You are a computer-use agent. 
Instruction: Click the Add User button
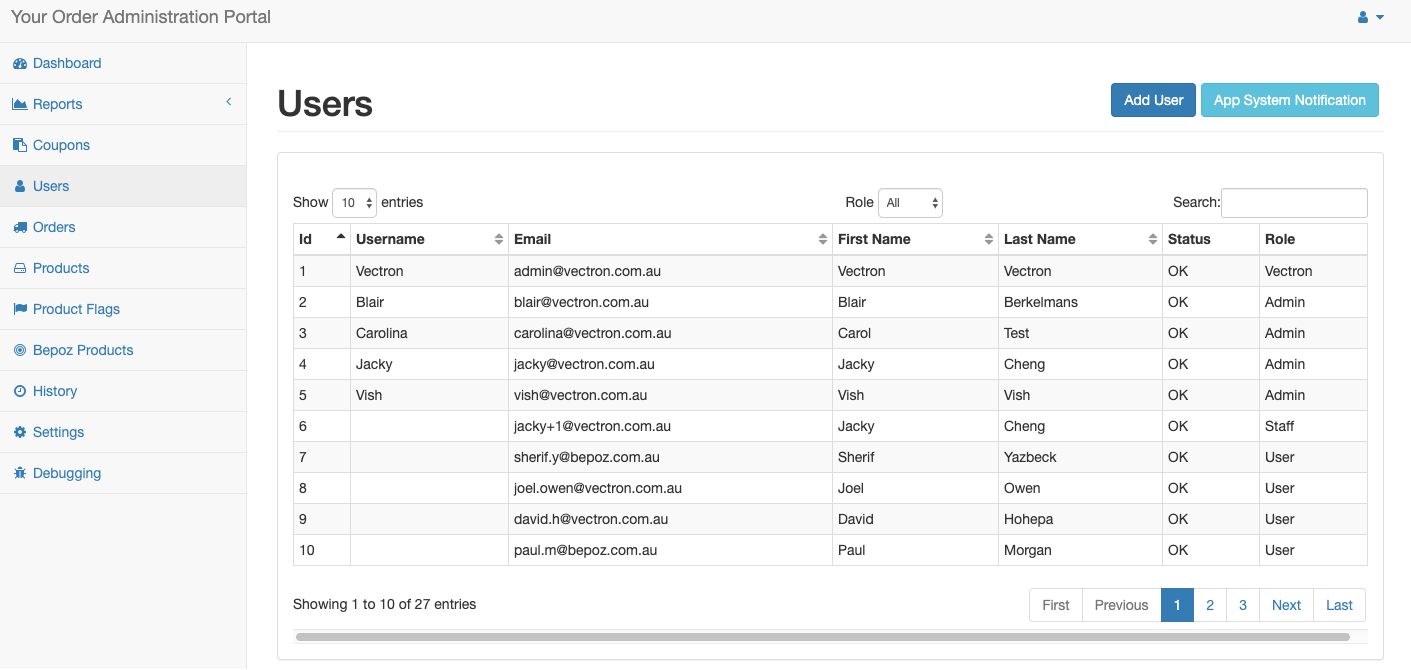click(1153, 100)
